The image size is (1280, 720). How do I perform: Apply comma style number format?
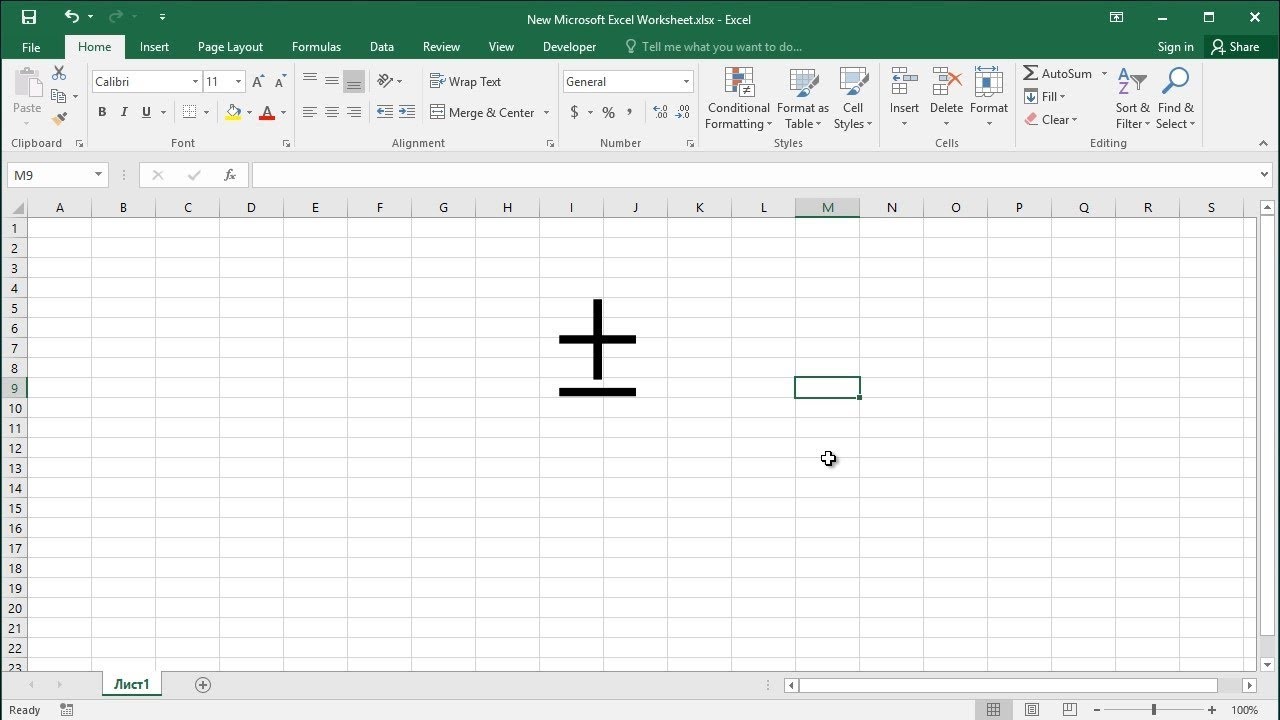[630, 112]
